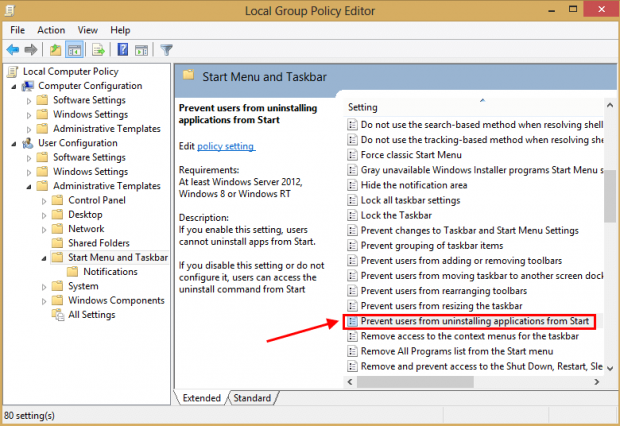Screen dimensions: 620x426
Task: Select User Configuration's Windows Settings tree item
Action: [x=91, y=172]
